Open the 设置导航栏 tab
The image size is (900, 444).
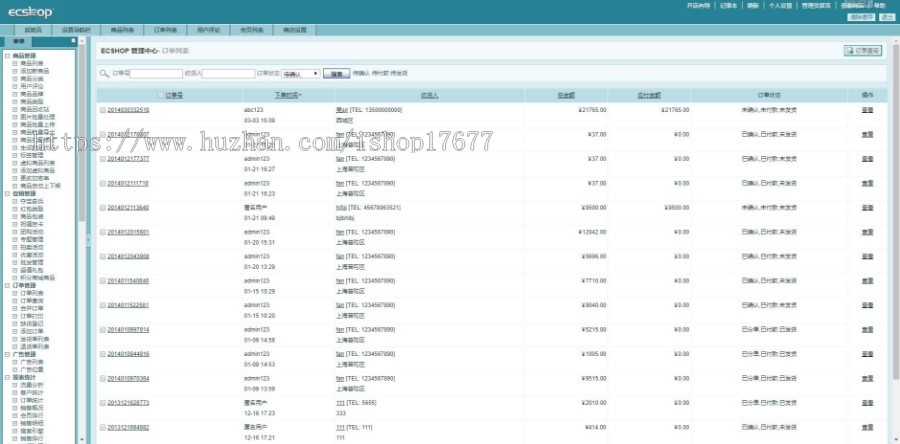[76, 30]
